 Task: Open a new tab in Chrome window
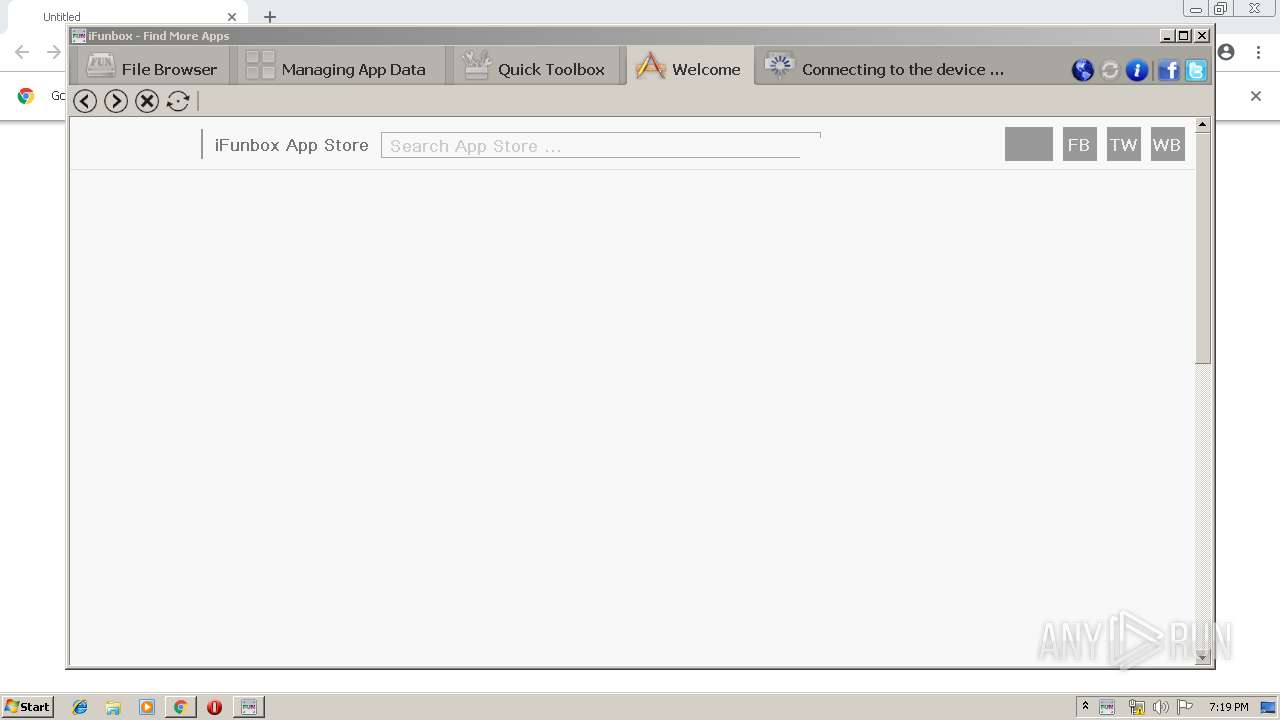point(270,16)
